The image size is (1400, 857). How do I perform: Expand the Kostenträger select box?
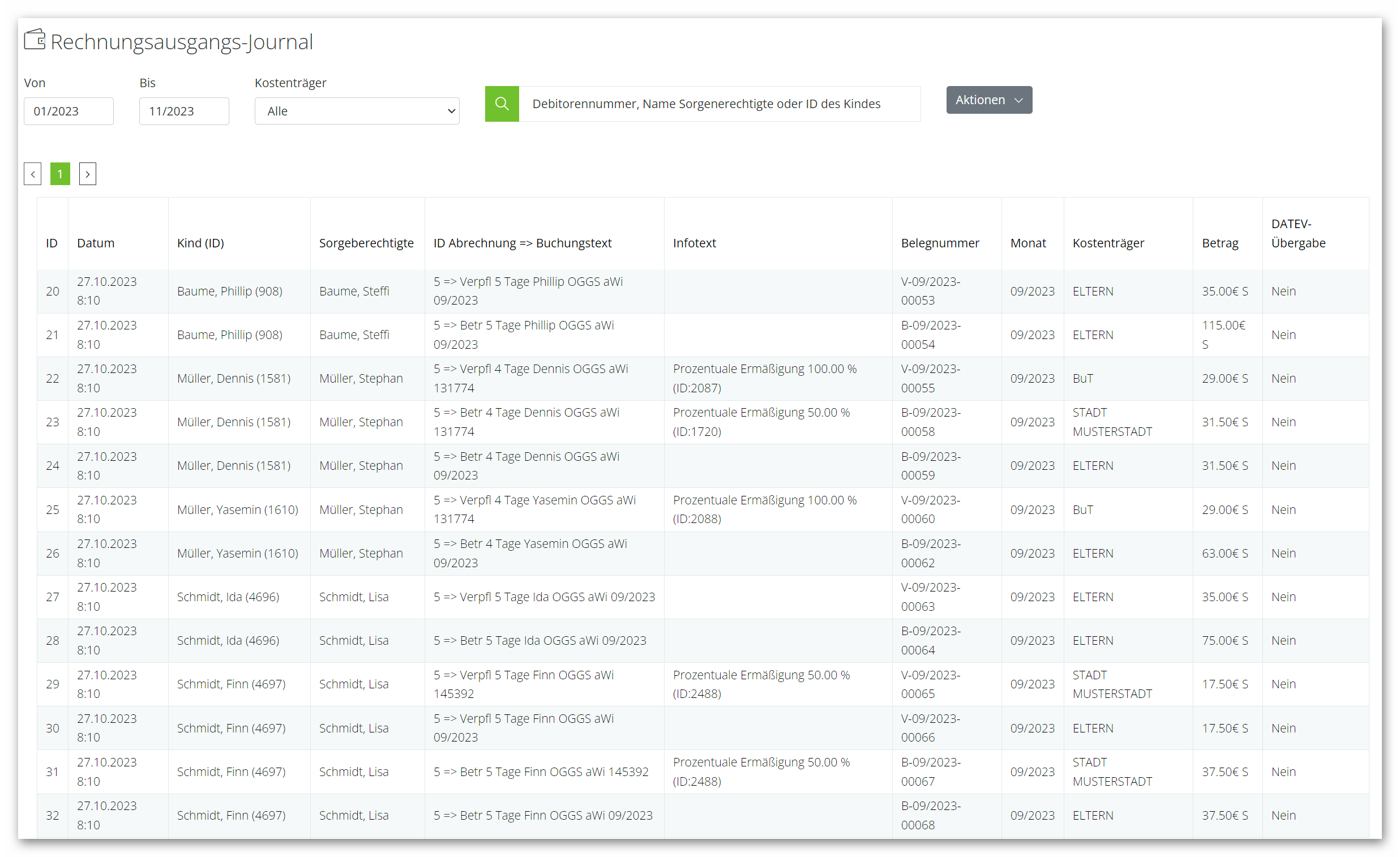(357, 111)
